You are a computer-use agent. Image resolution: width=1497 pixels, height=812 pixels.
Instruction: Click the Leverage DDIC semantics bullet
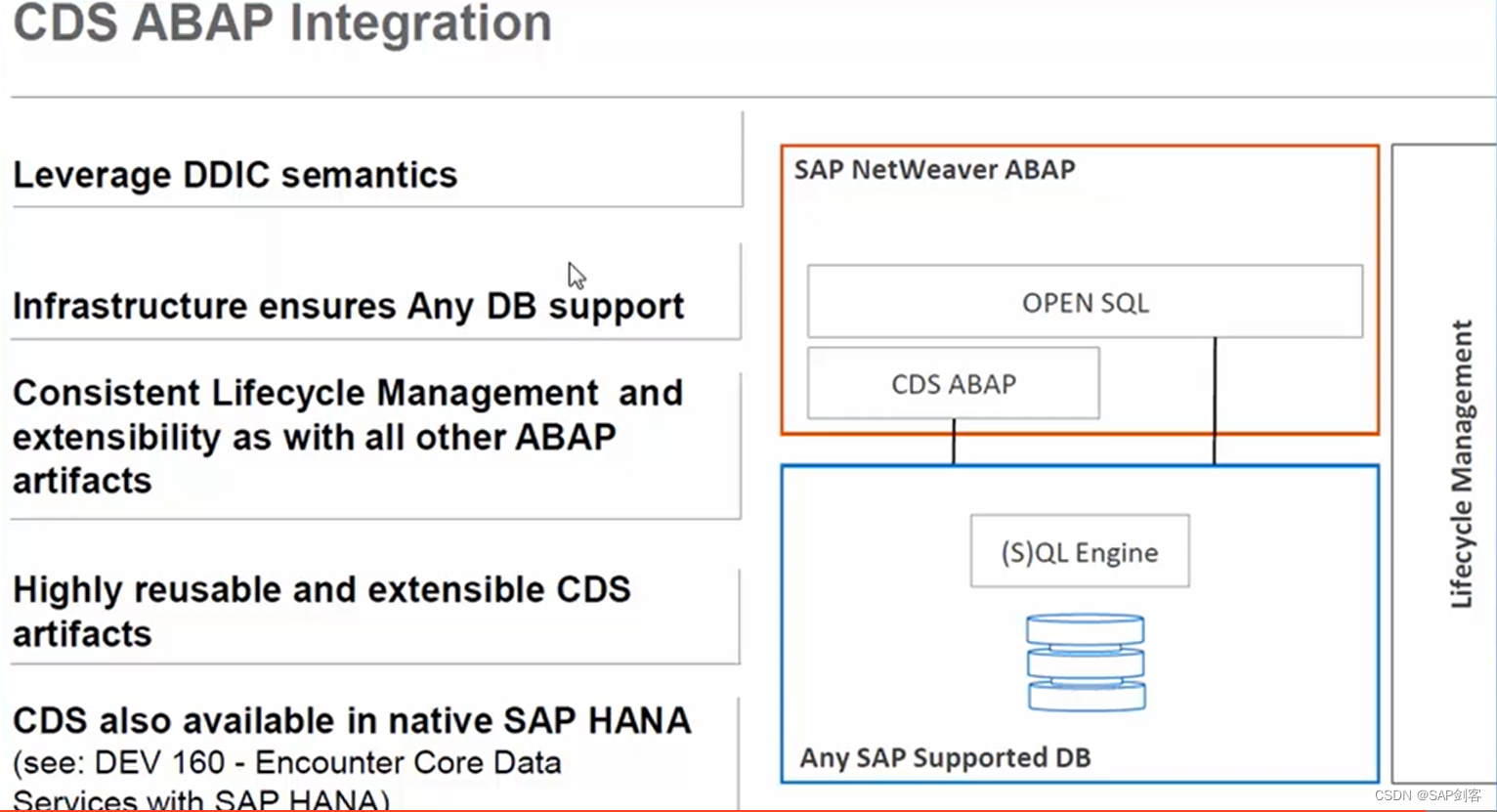pos(235,175)
